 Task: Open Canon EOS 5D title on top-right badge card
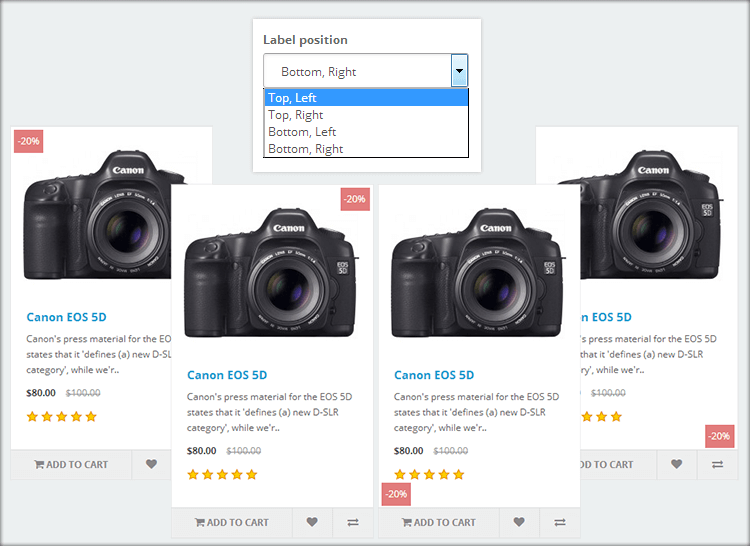click(227, 375)
